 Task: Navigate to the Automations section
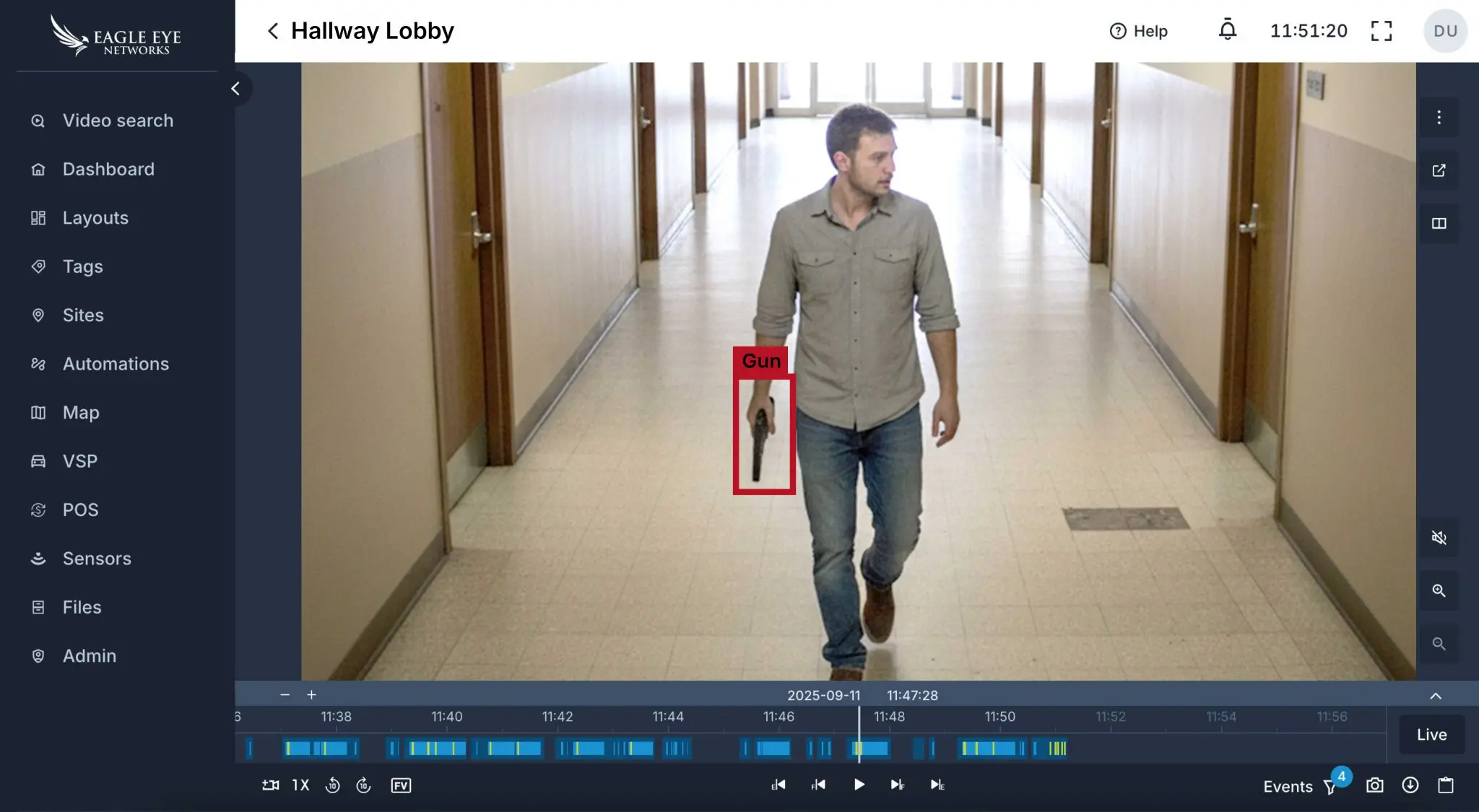[x=116, y=364]
